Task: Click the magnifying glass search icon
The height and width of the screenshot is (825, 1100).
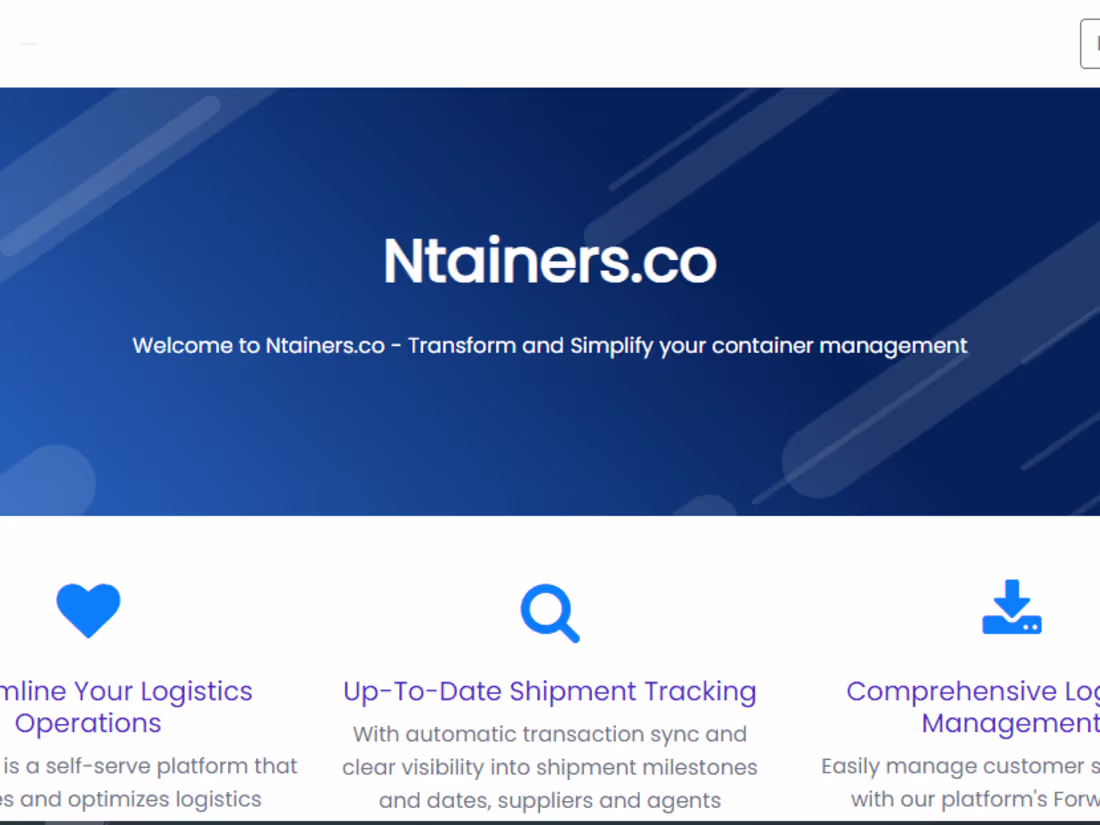Action: click(550, 613)
